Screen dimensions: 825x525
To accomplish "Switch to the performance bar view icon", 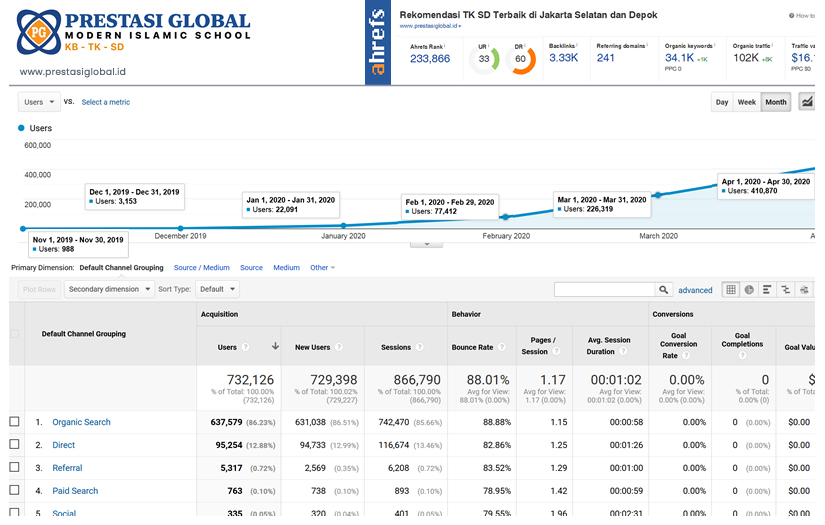I will coord(767,289).
